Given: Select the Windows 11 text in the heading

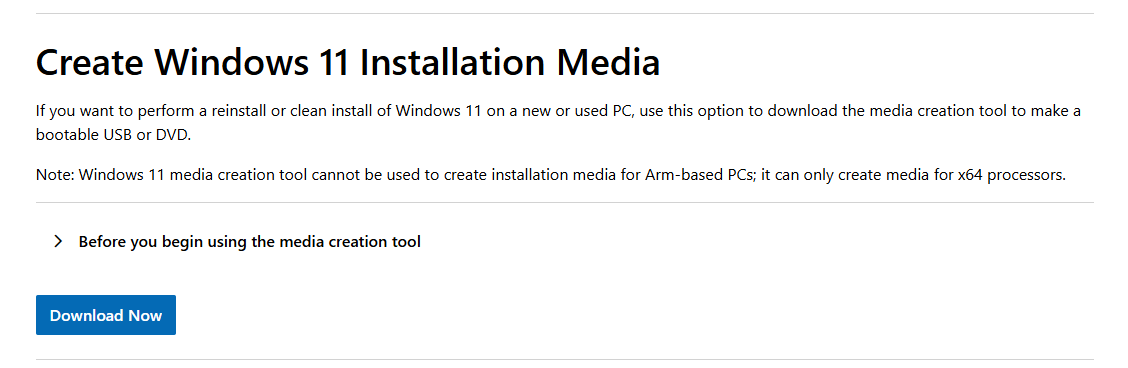Looking at the screenshot, I should click(251, 62).
